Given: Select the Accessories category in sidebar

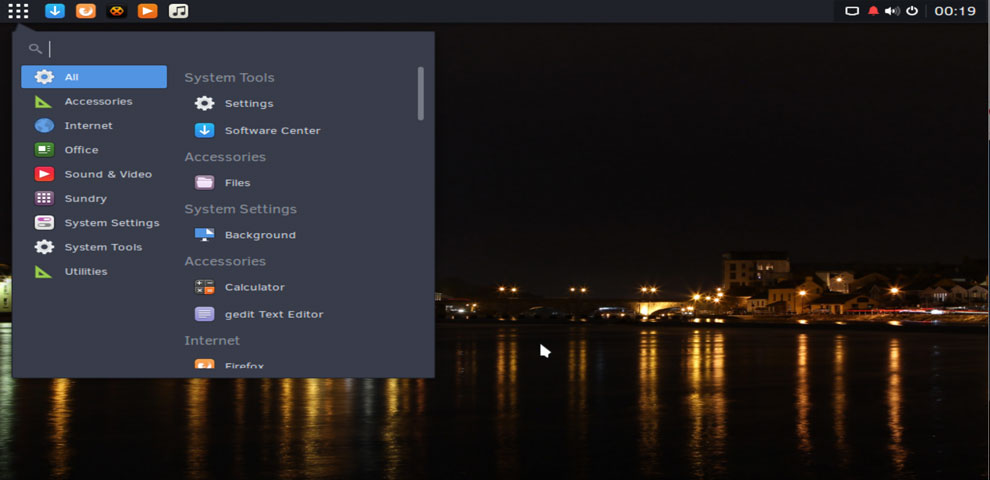Looking at the screenshot, I should pos(94,101).
